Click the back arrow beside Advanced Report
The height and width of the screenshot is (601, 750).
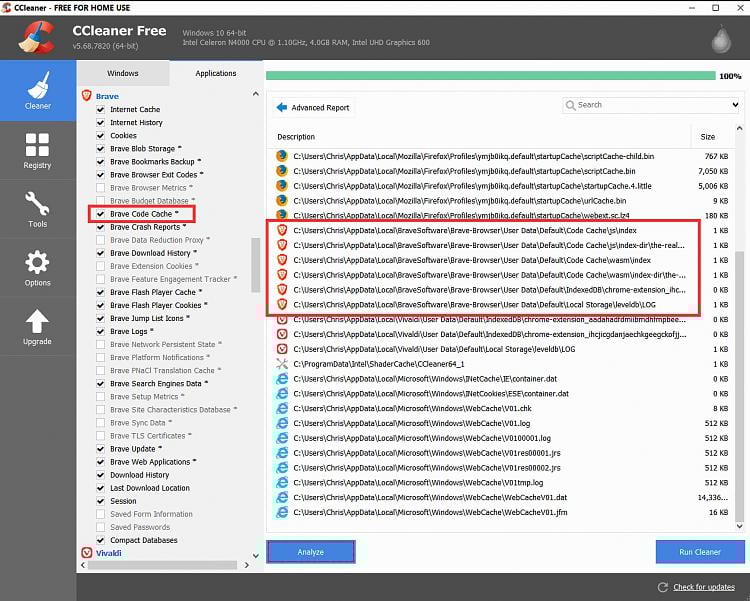(x=282, y=107)
